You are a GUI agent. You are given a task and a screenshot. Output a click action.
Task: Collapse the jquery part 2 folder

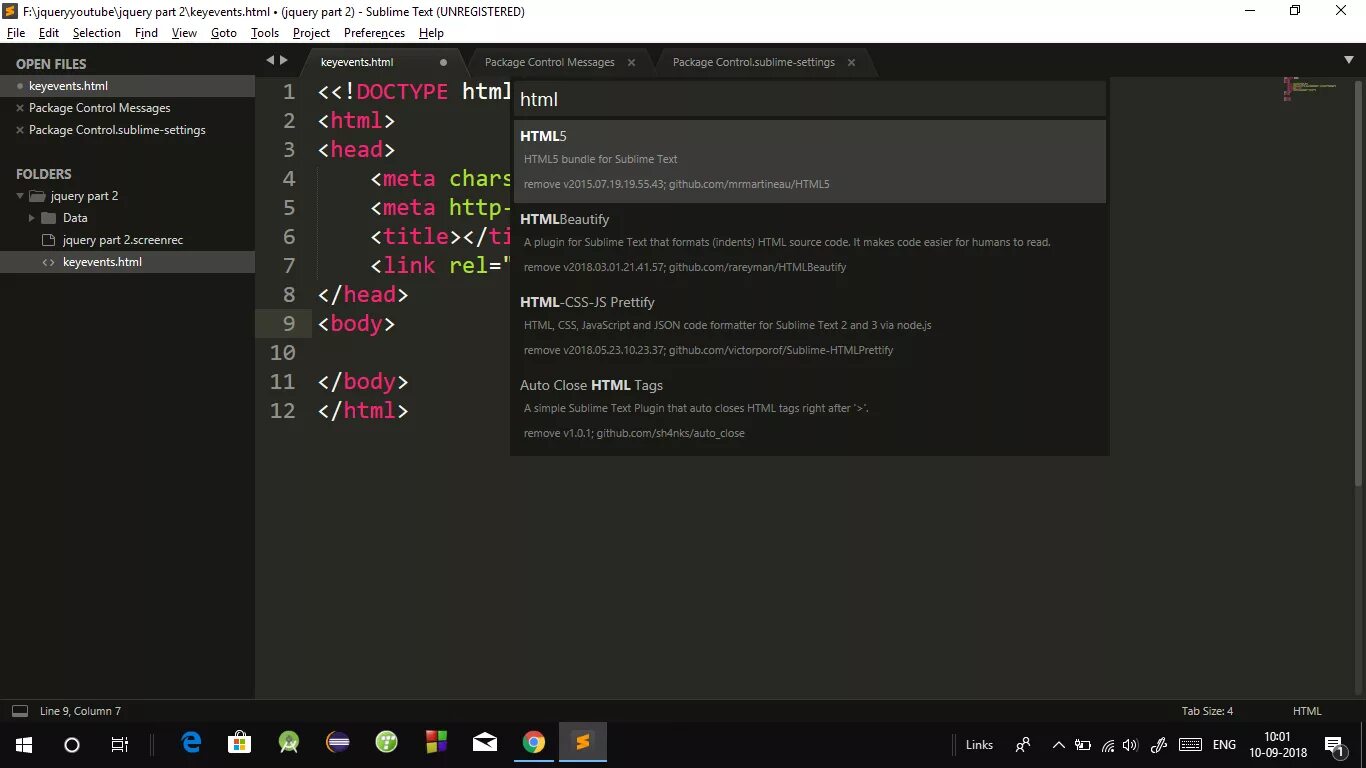coord(20,196)
